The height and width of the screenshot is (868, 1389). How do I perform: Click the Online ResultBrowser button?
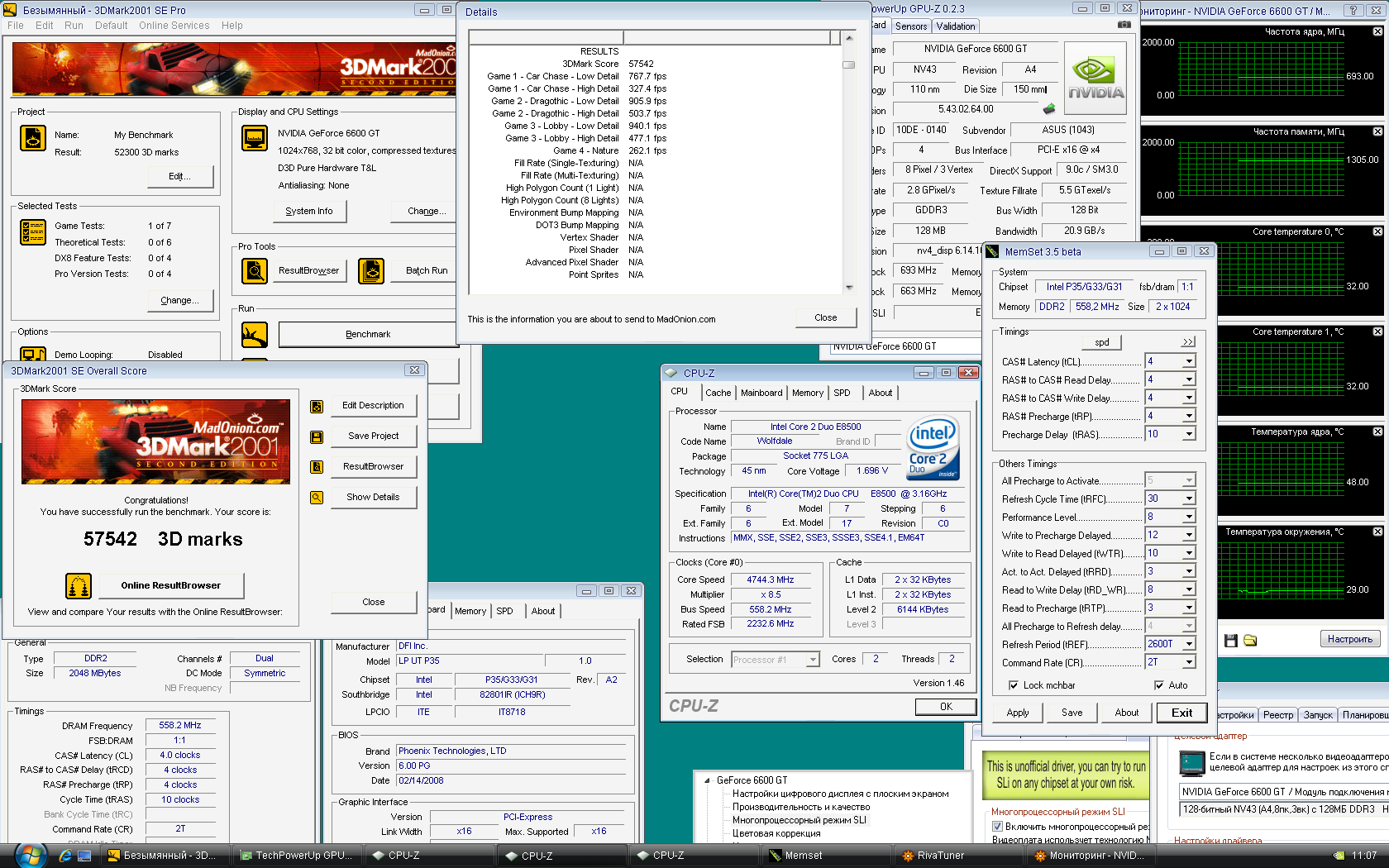click(x=171, y=586)
